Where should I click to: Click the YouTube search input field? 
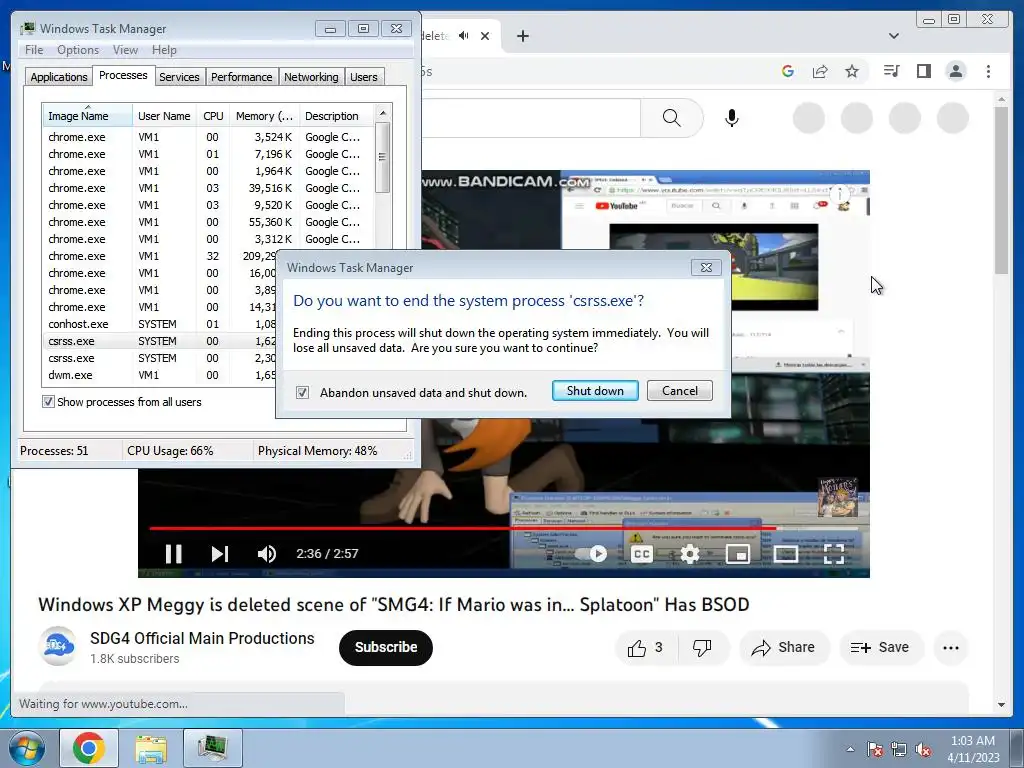pyautogui.click(x=530, y=118)
